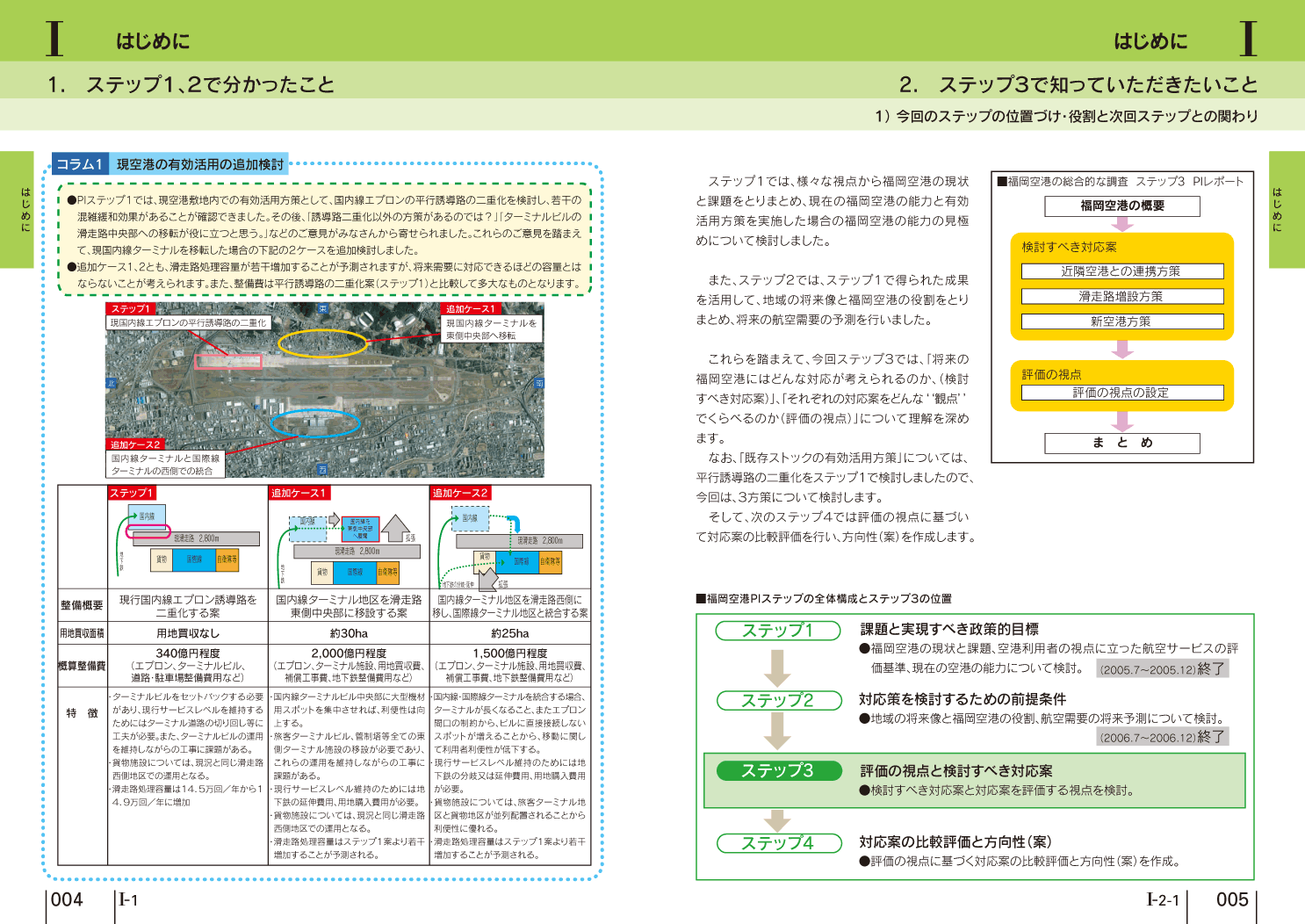The image size is (1305, 924).
Task: Click the green-outlined 'ステップ1' pill
Action: (x=778, y=631)
